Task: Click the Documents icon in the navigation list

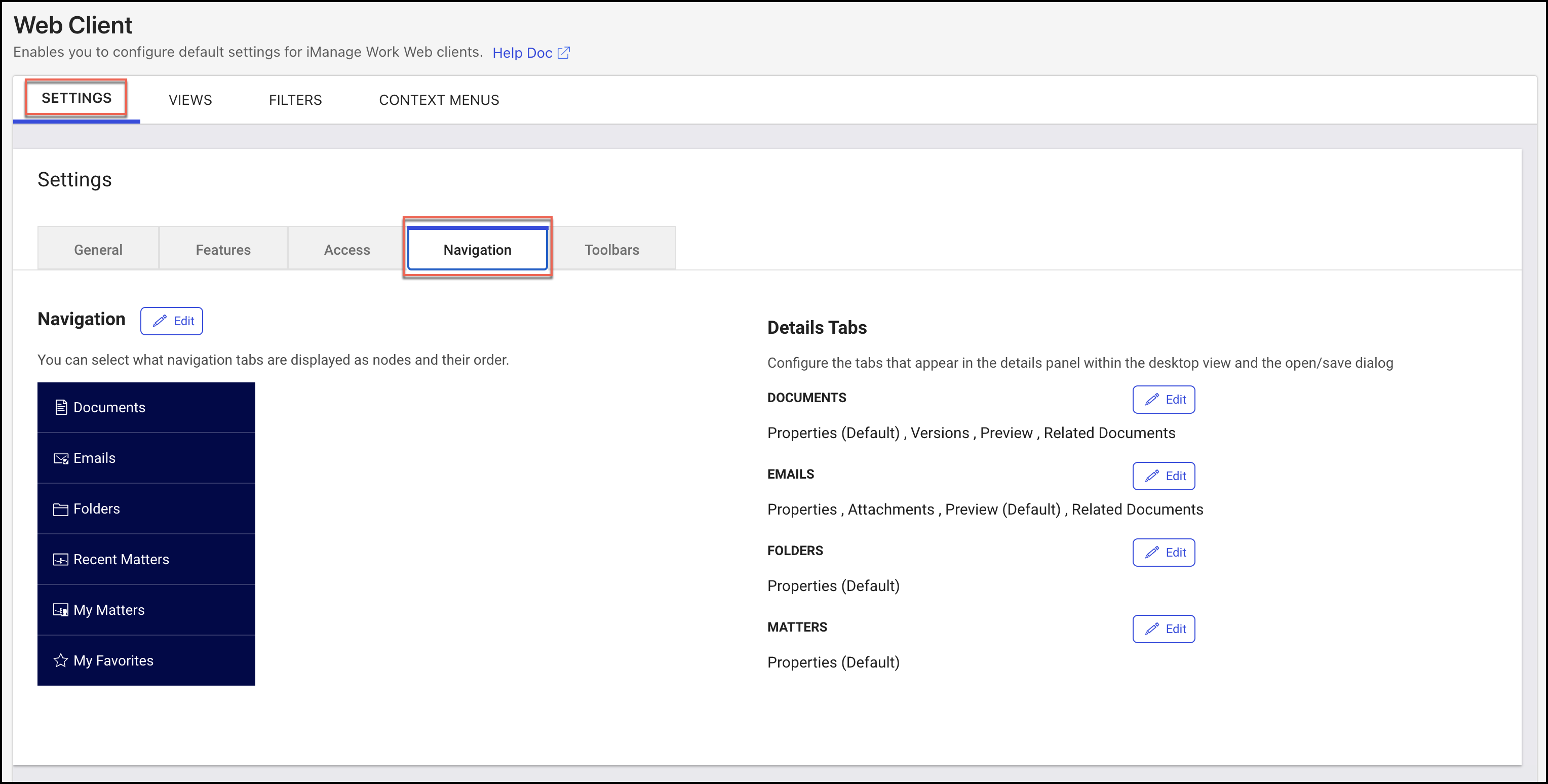Action: [61, 407]
